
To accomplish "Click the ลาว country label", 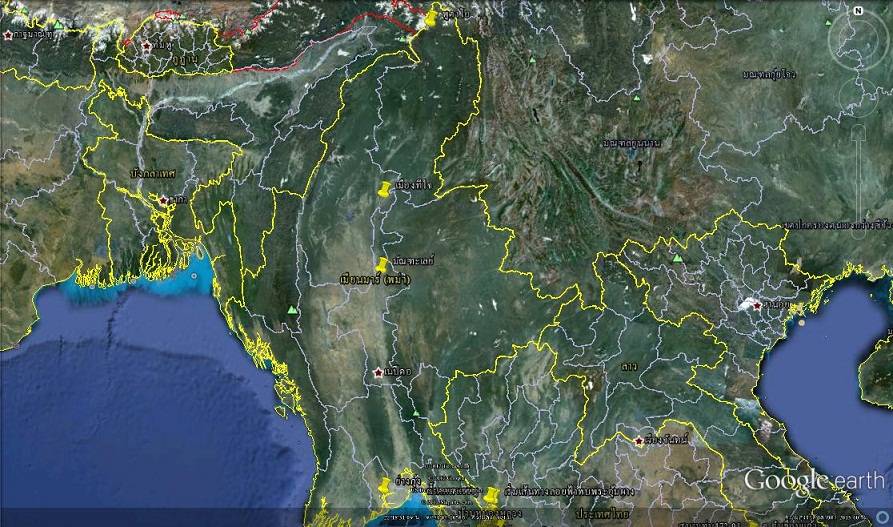I will point(629,366).
